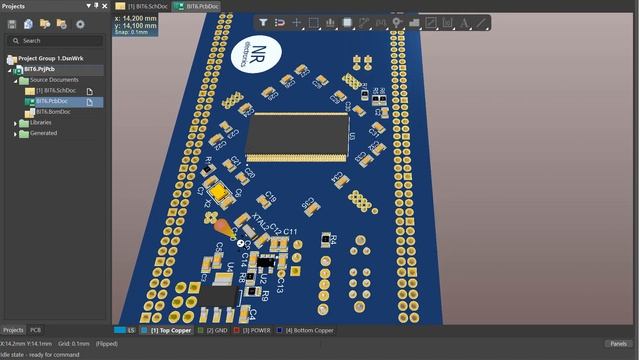
Task: Switch to the [1] BIT6.SchDoc document tab
Action: click(142, 6)
